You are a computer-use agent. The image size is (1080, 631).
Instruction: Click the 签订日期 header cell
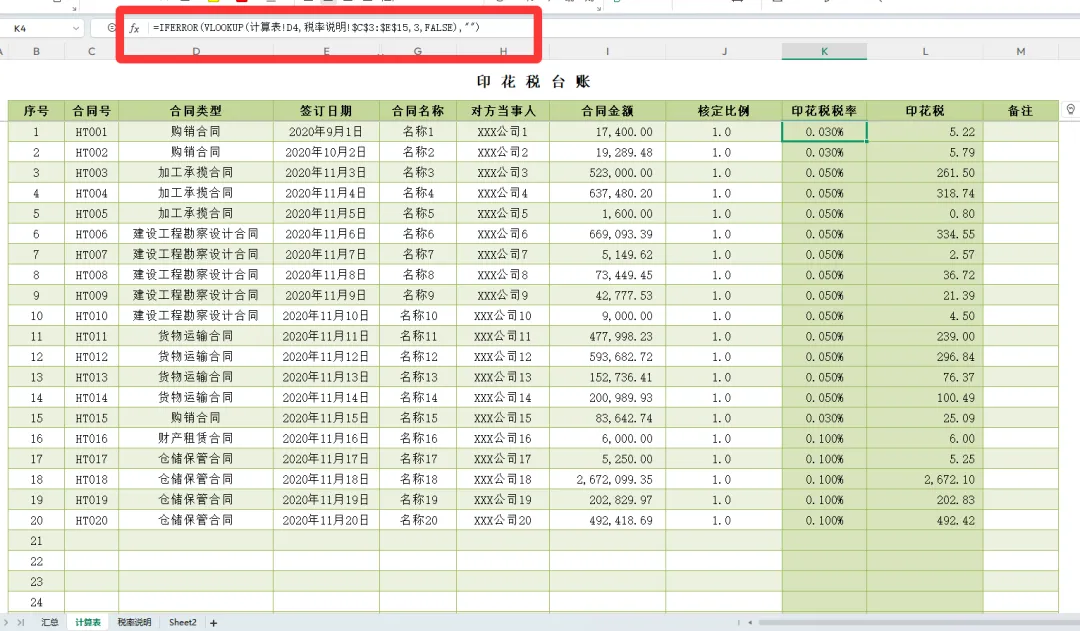point(326,110)
